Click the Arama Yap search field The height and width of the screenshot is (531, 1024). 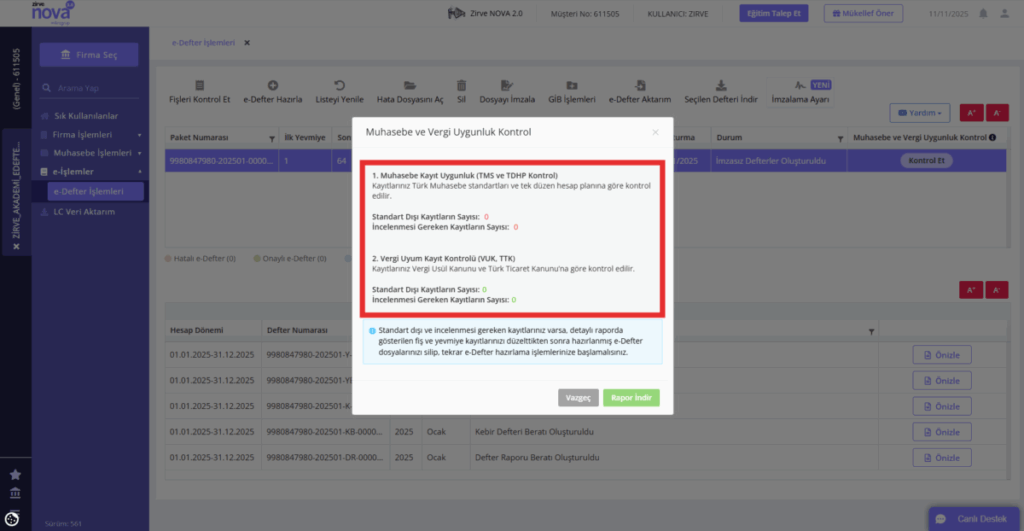[89, 88]
